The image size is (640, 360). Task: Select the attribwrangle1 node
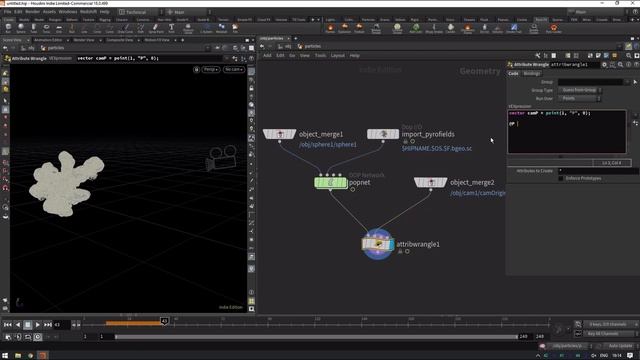click(378, 244)
